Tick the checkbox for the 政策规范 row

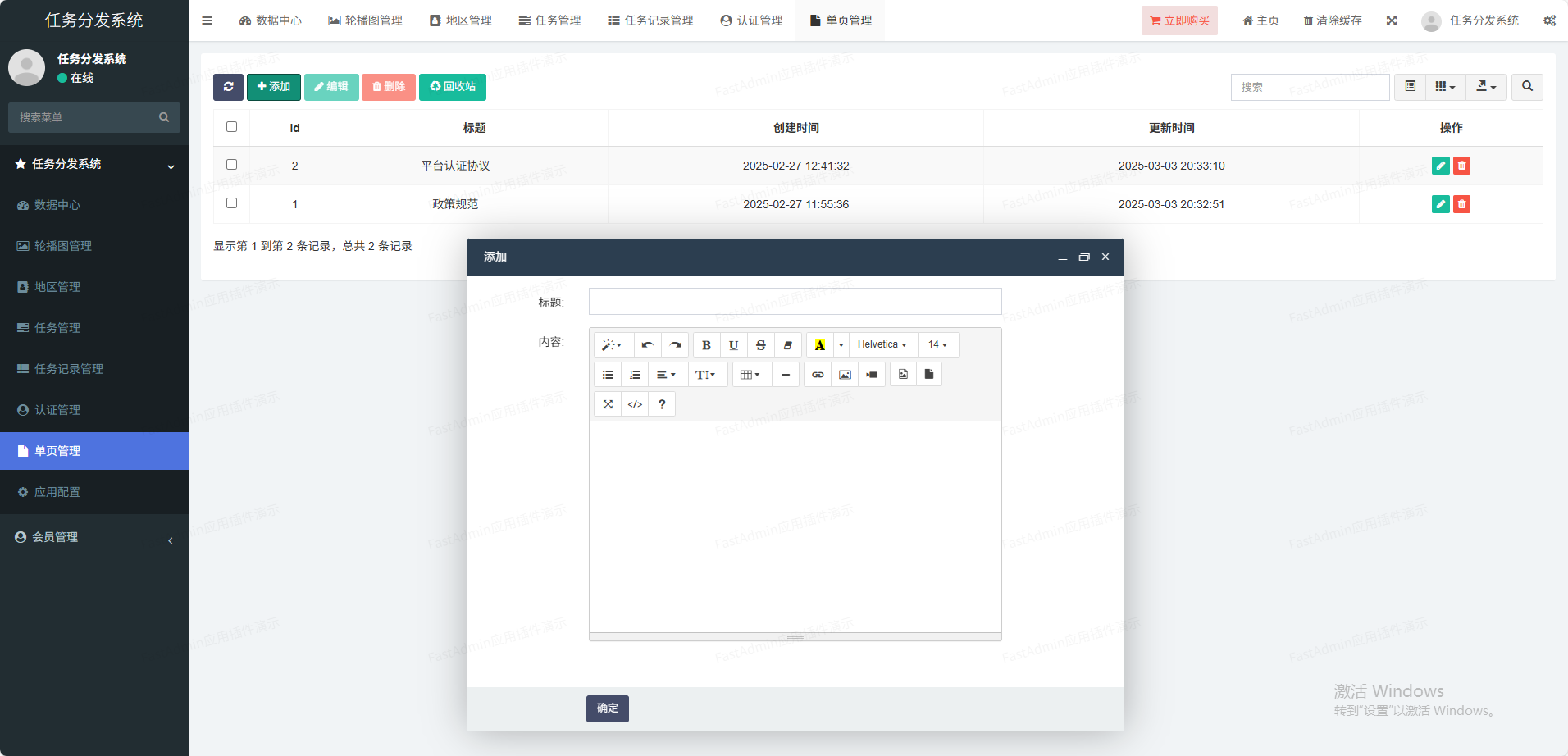pos(231,203)
